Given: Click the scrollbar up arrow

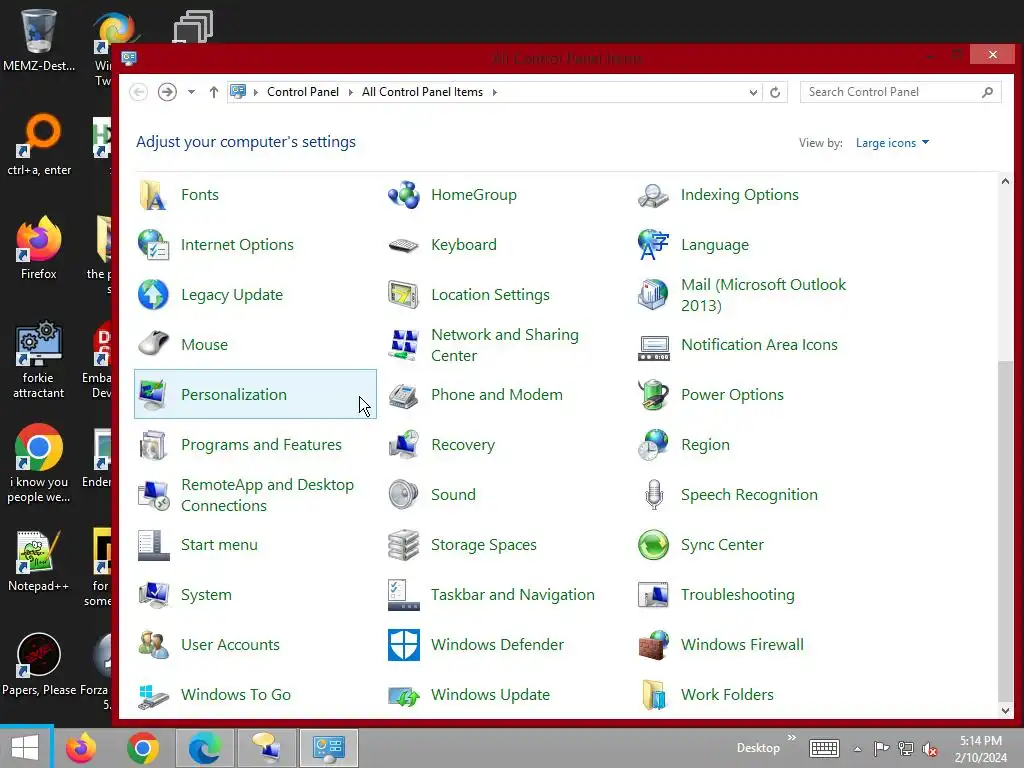Looking at the screenshot, I should (1005, 182).
